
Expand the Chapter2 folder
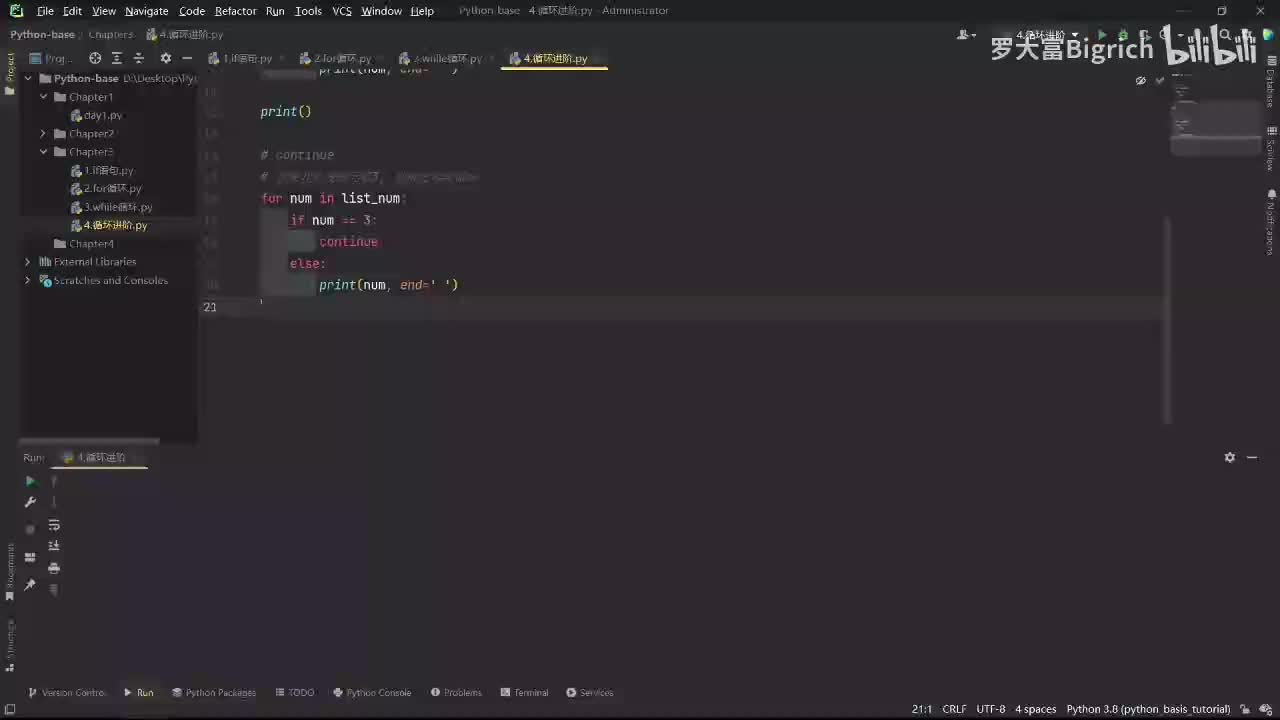(x=44, y=134)
